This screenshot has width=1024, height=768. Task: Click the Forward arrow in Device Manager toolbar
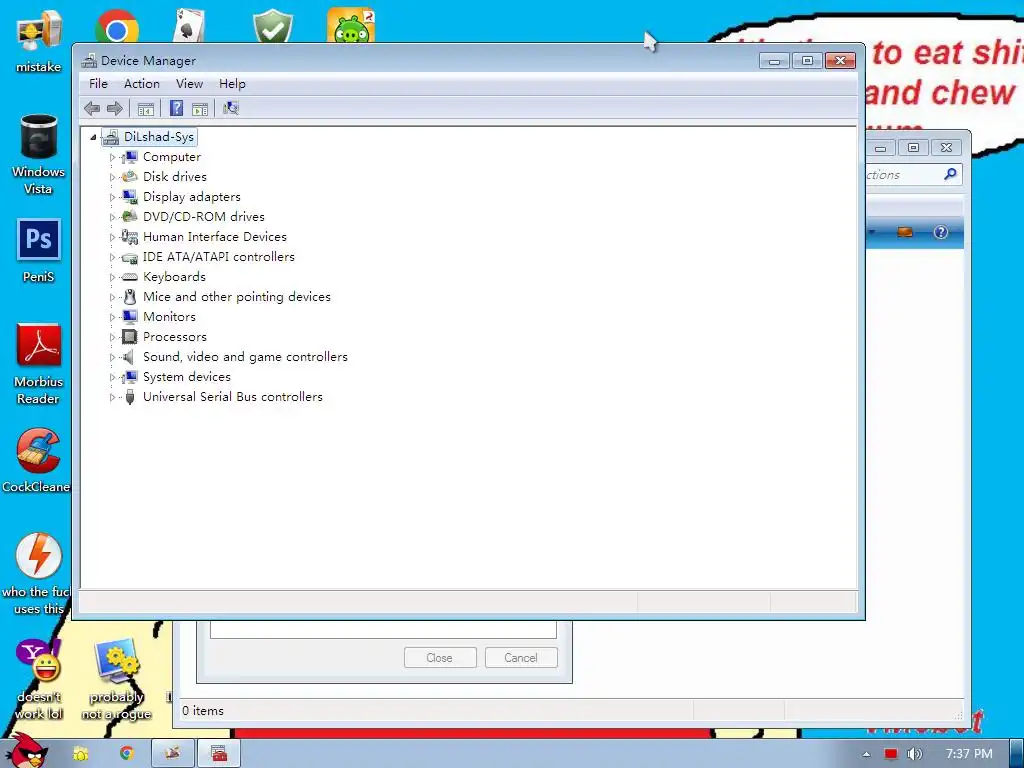point(115,108)
